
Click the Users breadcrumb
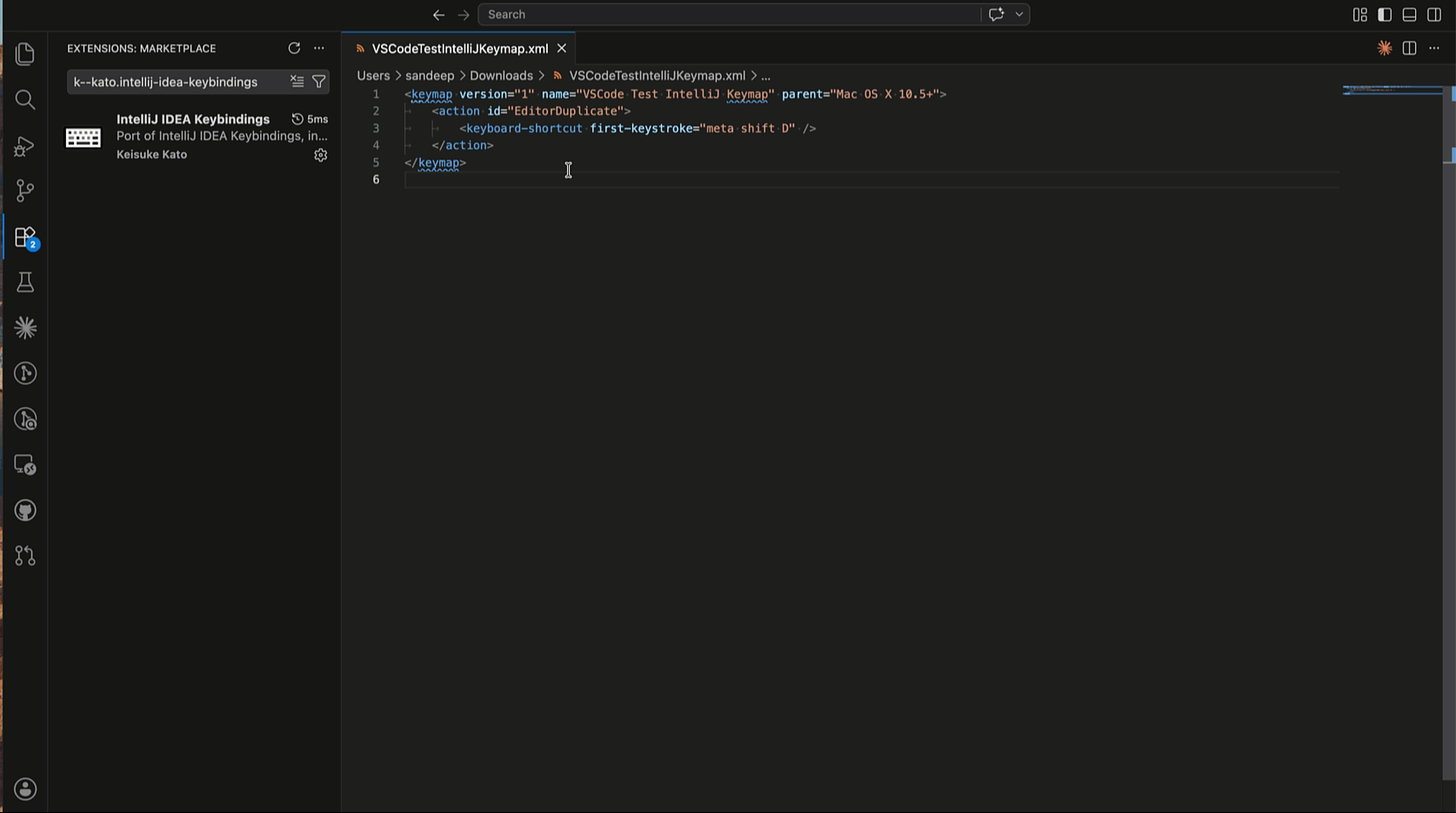click(x=373, y=76)
